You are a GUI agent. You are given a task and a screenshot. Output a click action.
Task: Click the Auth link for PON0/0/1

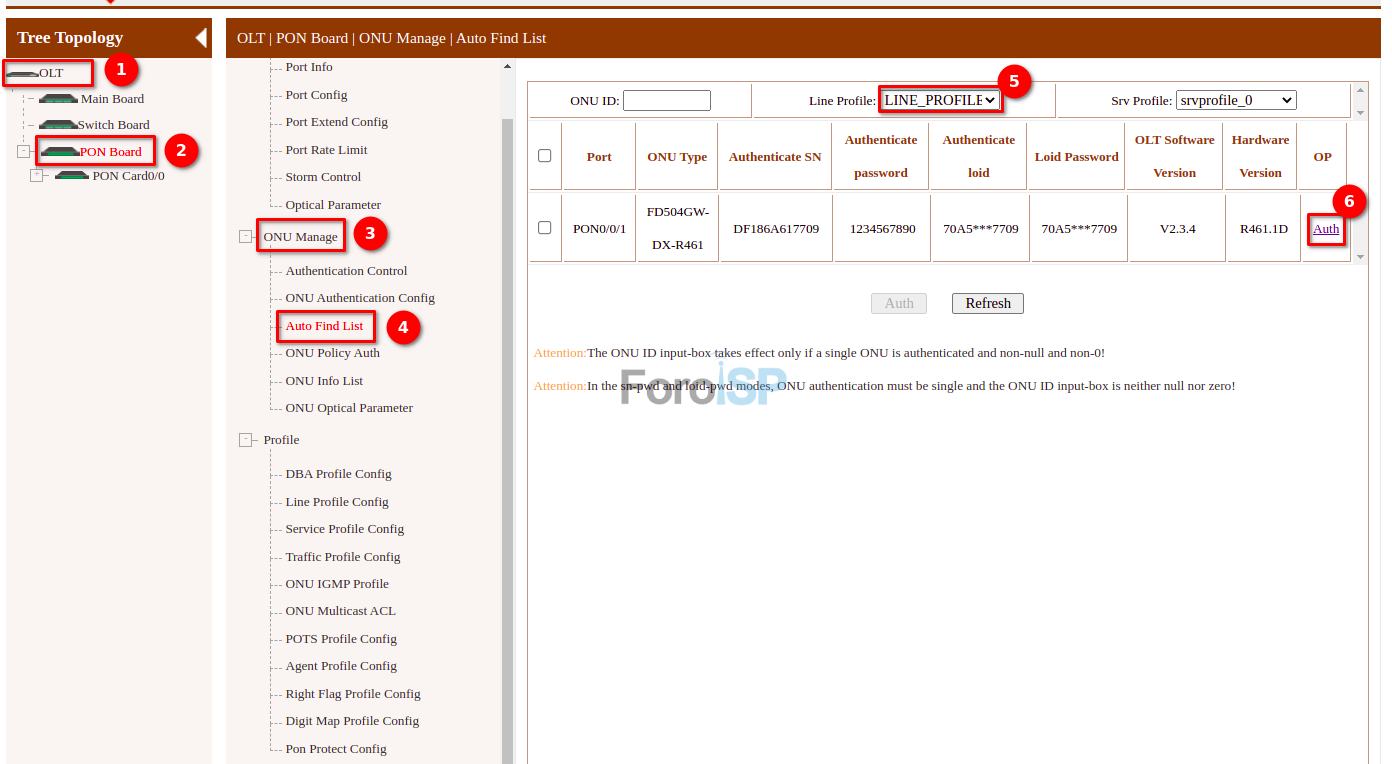coord(1325,229)
